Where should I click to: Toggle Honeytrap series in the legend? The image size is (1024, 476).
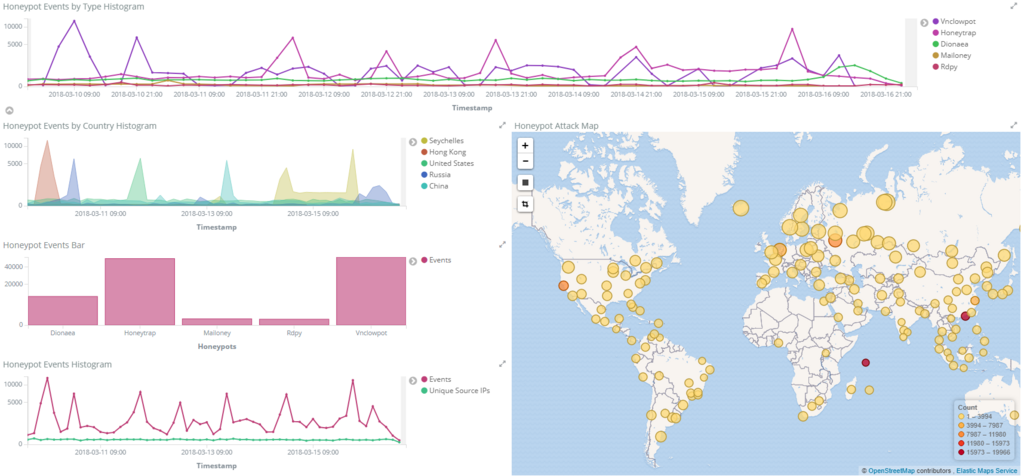click(x=954, y=33)
